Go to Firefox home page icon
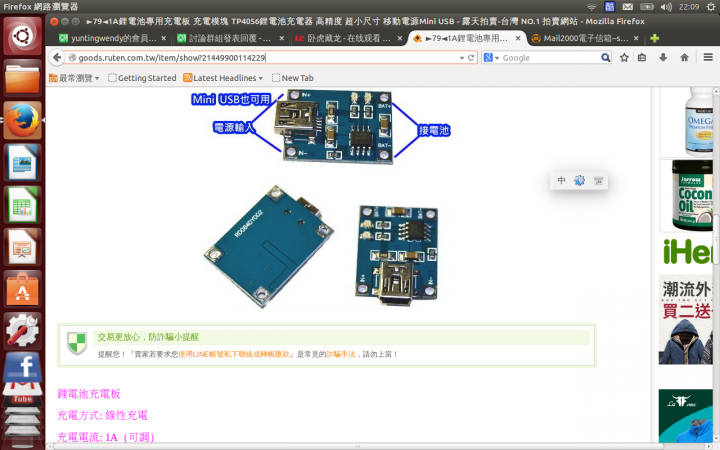The image size is (720, 450). (684, 58)
